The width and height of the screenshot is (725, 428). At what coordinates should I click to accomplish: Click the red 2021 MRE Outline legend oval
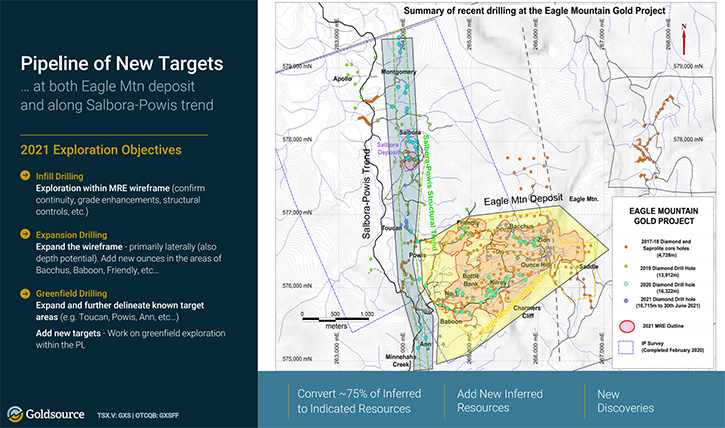[627, 326]
